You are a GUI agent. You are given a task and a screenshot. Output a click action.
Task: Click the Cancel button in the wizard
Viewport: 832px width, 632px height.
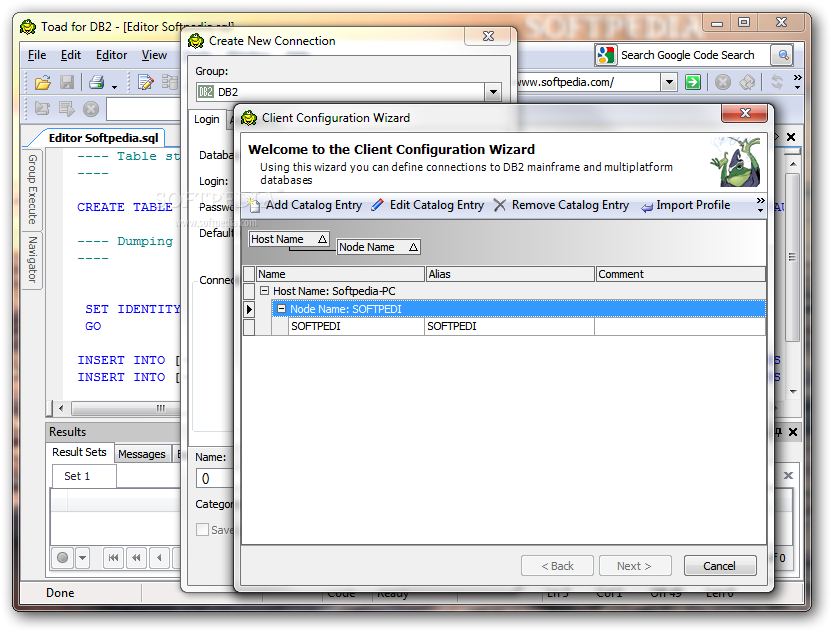pyautogui.click(x=720, y=566)
